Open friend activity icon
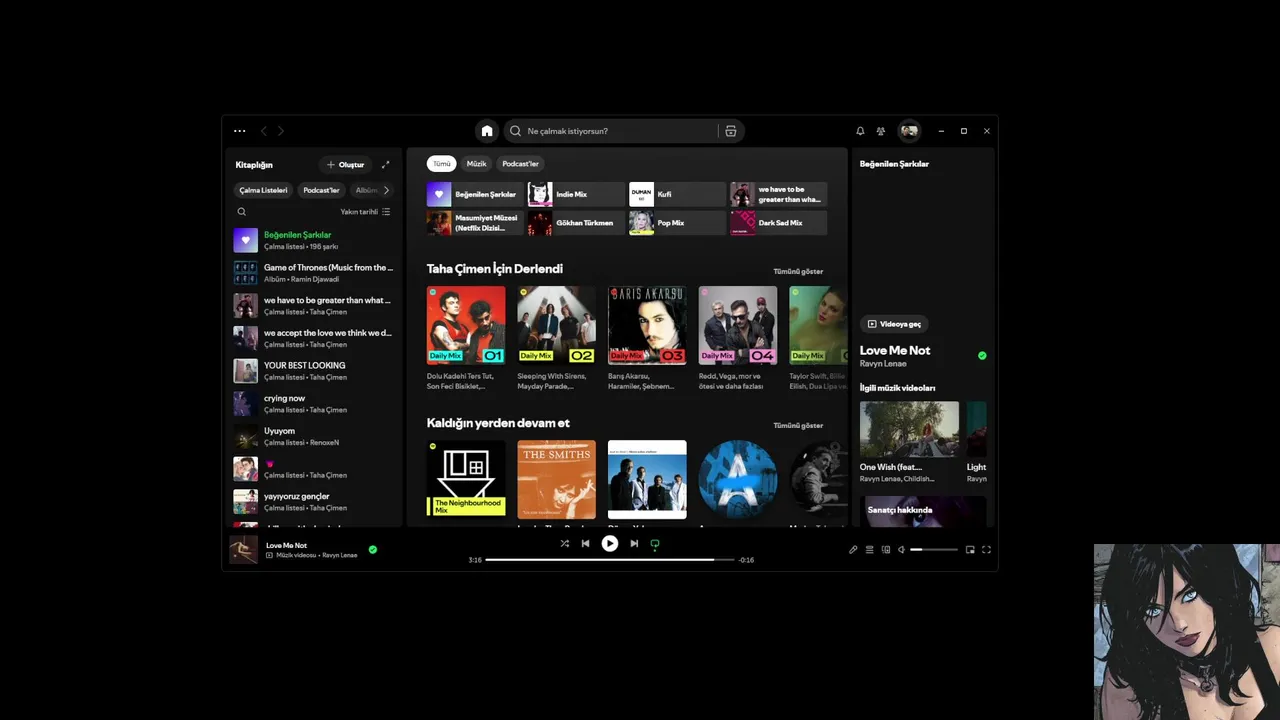The width and height of the screenshot is (1280, 720). click(881, 131)
